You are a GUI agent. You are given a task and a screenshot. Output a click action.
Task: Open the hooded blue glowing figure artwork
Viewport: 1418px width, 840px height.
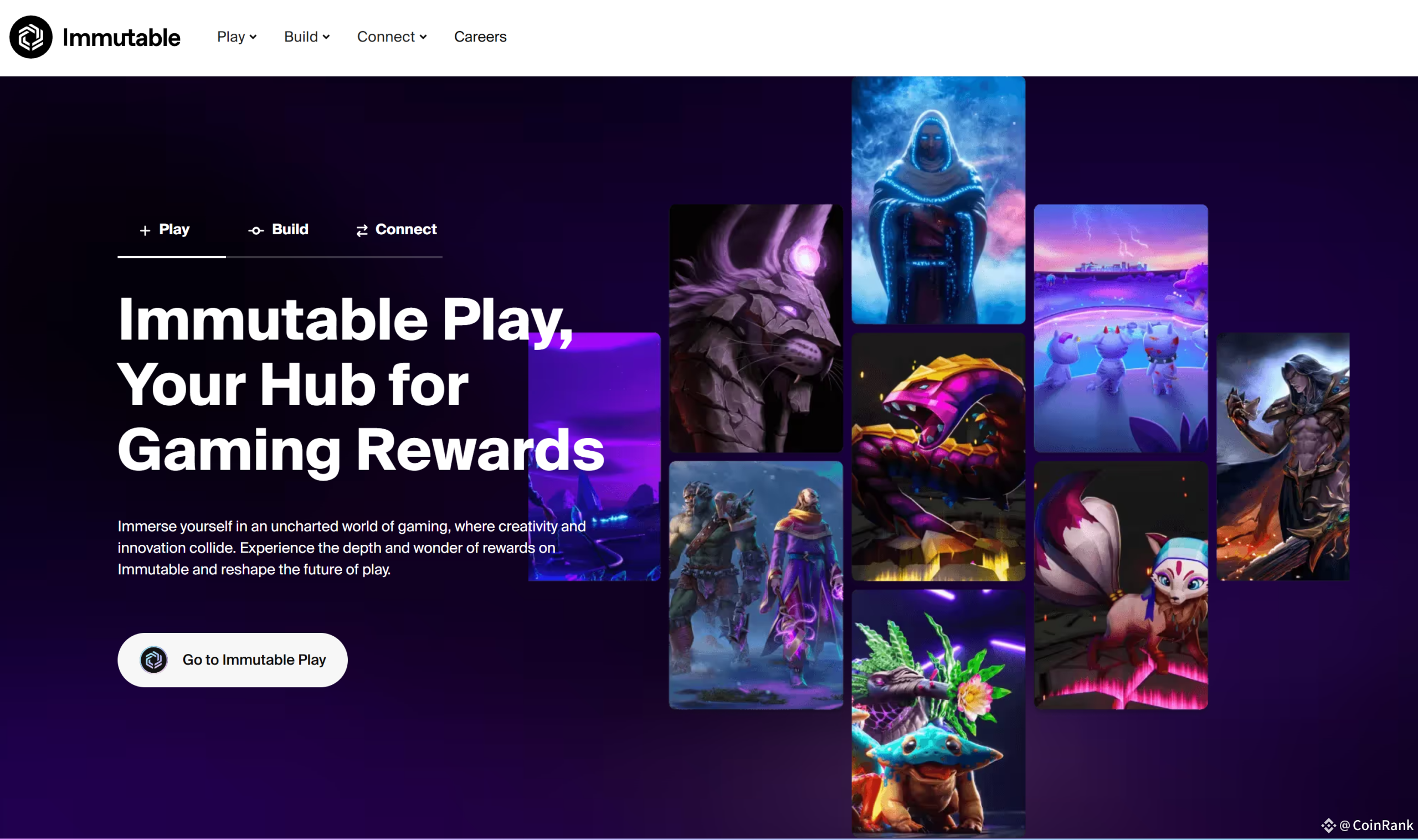click(x=938, y=200)
